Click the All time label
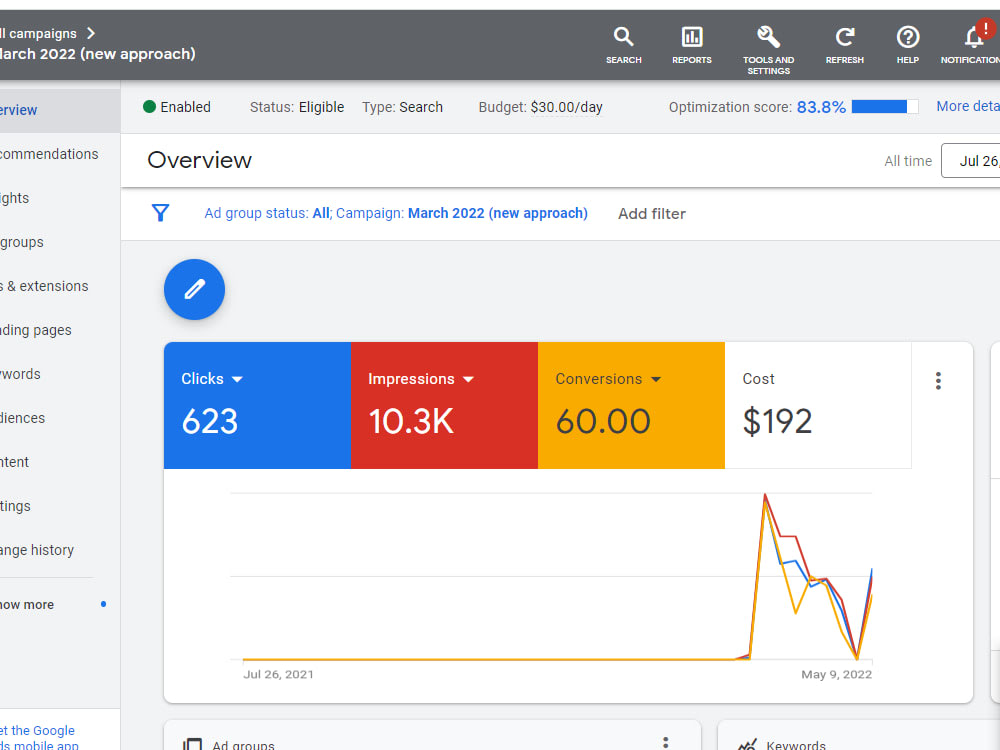Viewport: 1000px width, 750px height. tap(908, 161)
